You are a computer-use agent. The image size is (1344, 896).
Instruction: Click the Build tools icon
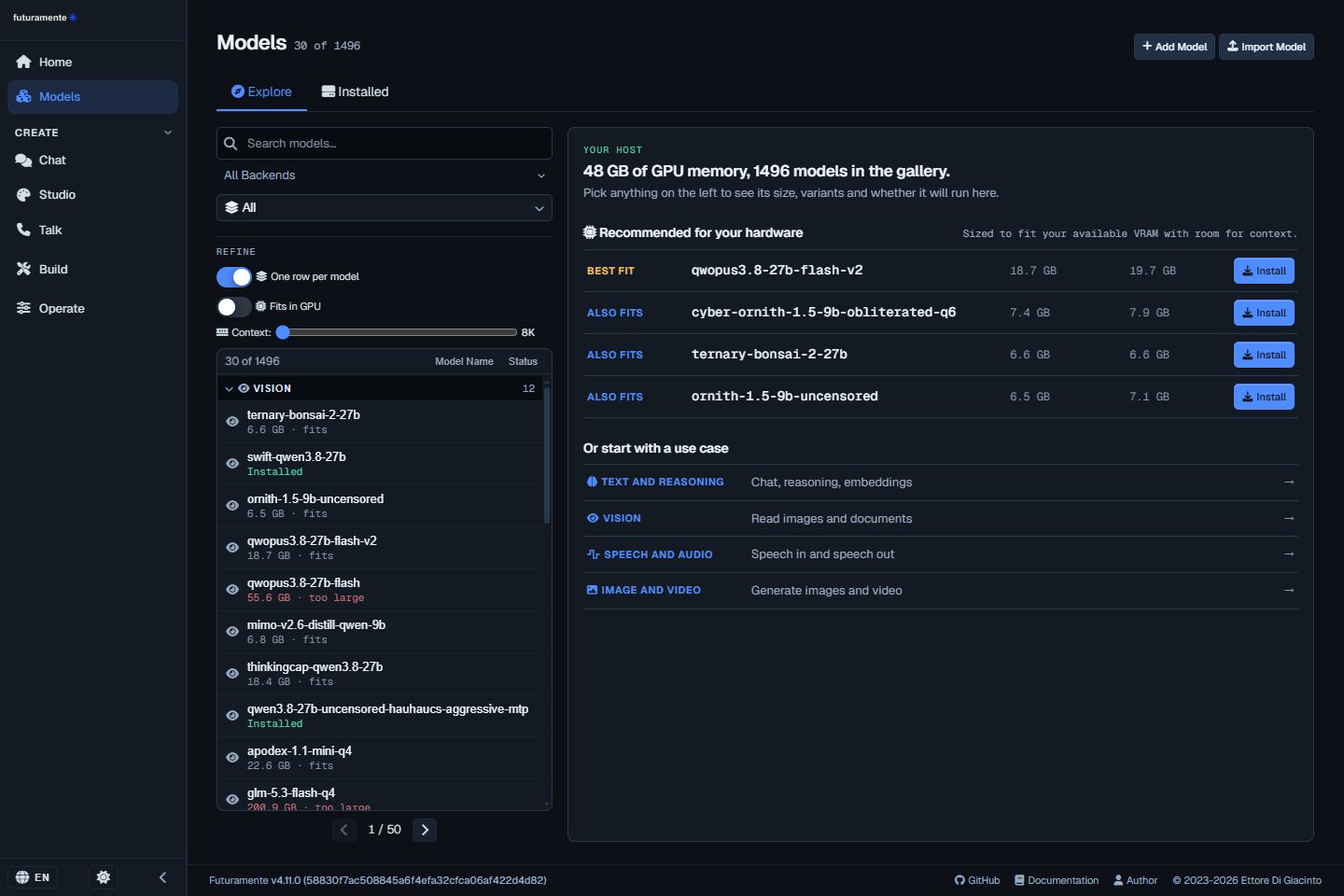23,269
